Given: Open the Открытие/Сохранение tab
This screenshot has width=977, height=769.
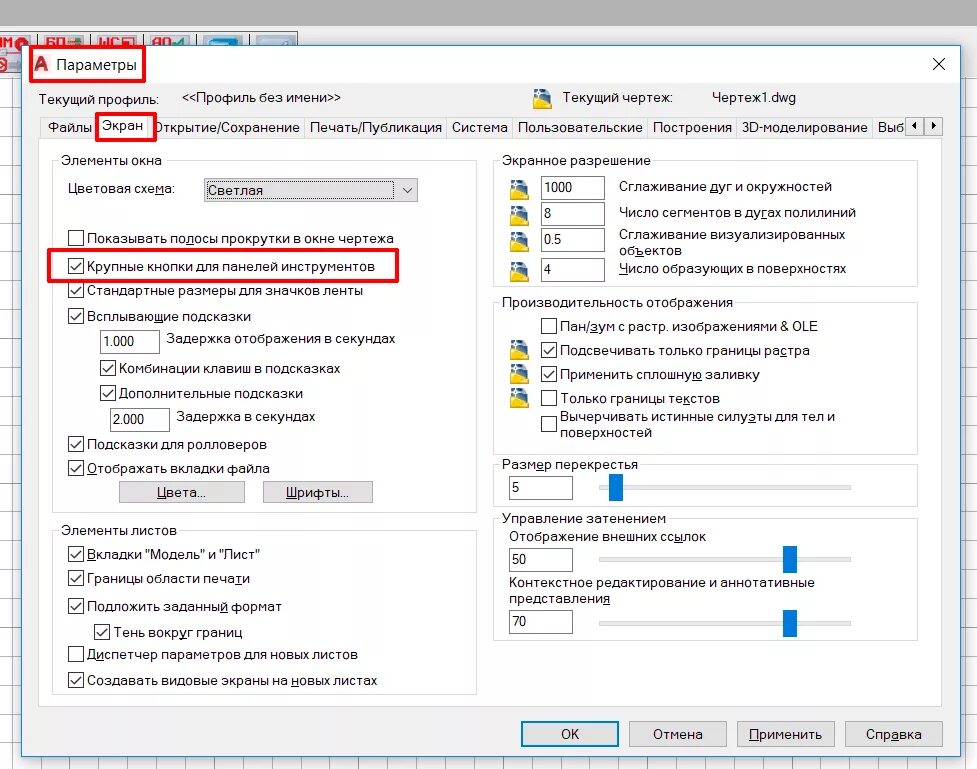Looking at the screenshot, I should [x=227, y=127].
